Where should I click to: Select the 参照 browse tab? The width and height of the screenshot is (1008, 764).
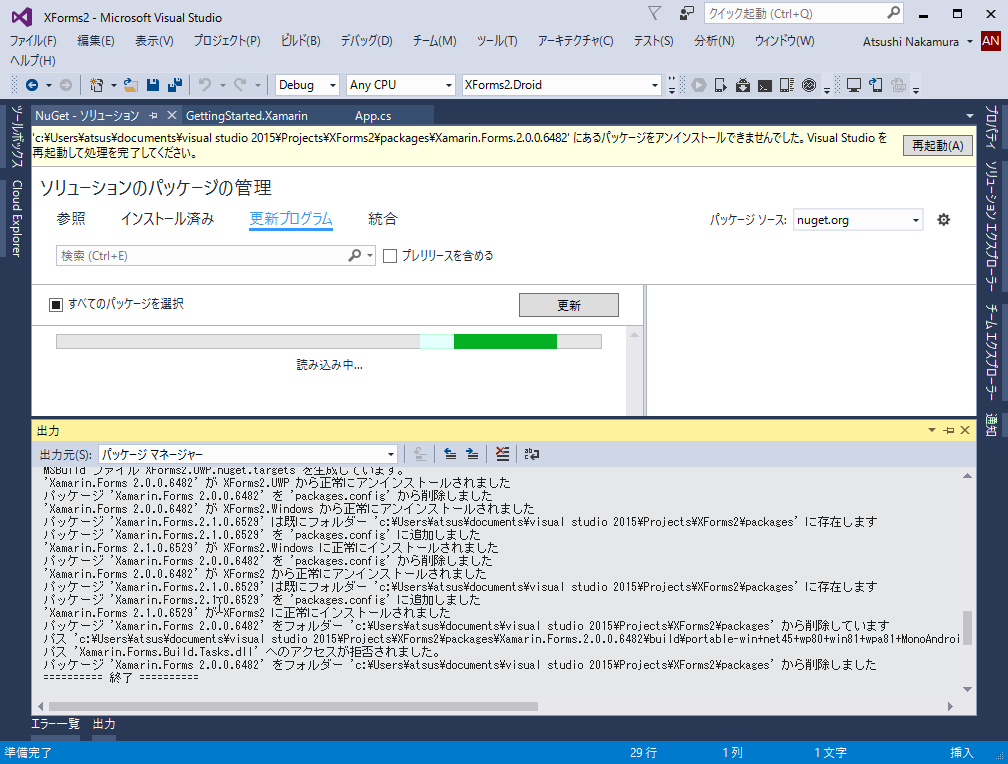71,219
